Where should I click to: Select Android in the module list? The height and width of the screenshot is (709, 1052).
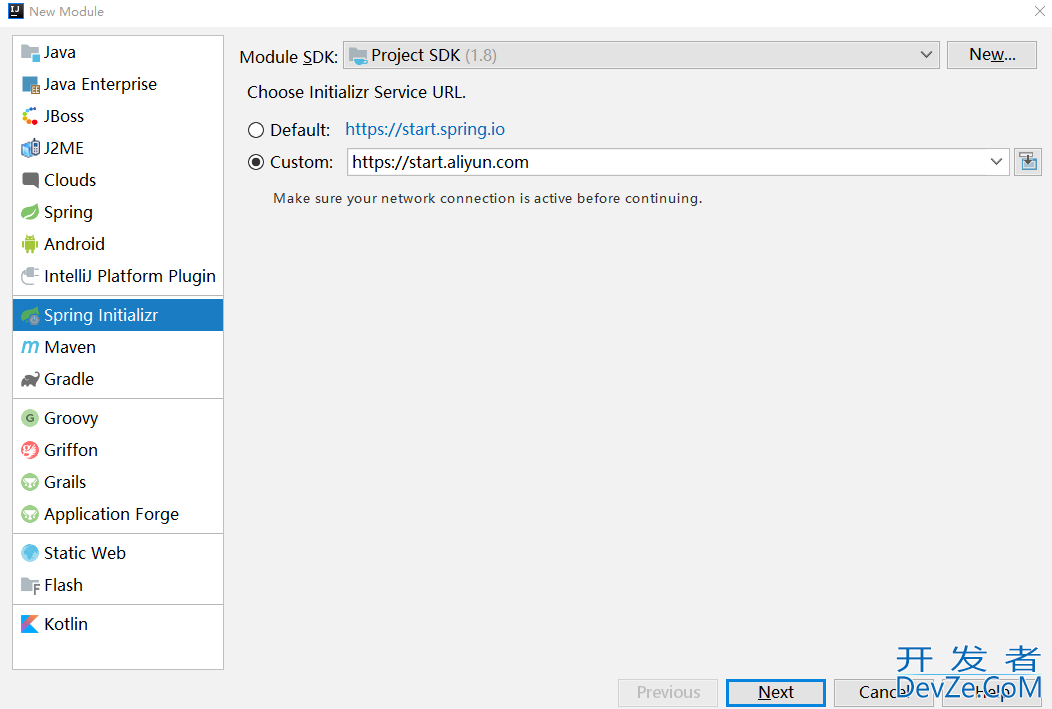[x=118, y=244]
